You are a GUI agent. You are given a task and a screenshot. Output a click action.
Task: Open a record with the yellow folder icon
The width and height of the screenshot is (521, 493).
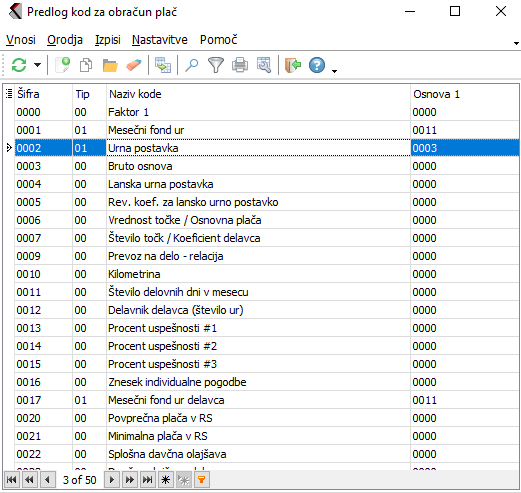pyautogui.click(x=110, y=65)
